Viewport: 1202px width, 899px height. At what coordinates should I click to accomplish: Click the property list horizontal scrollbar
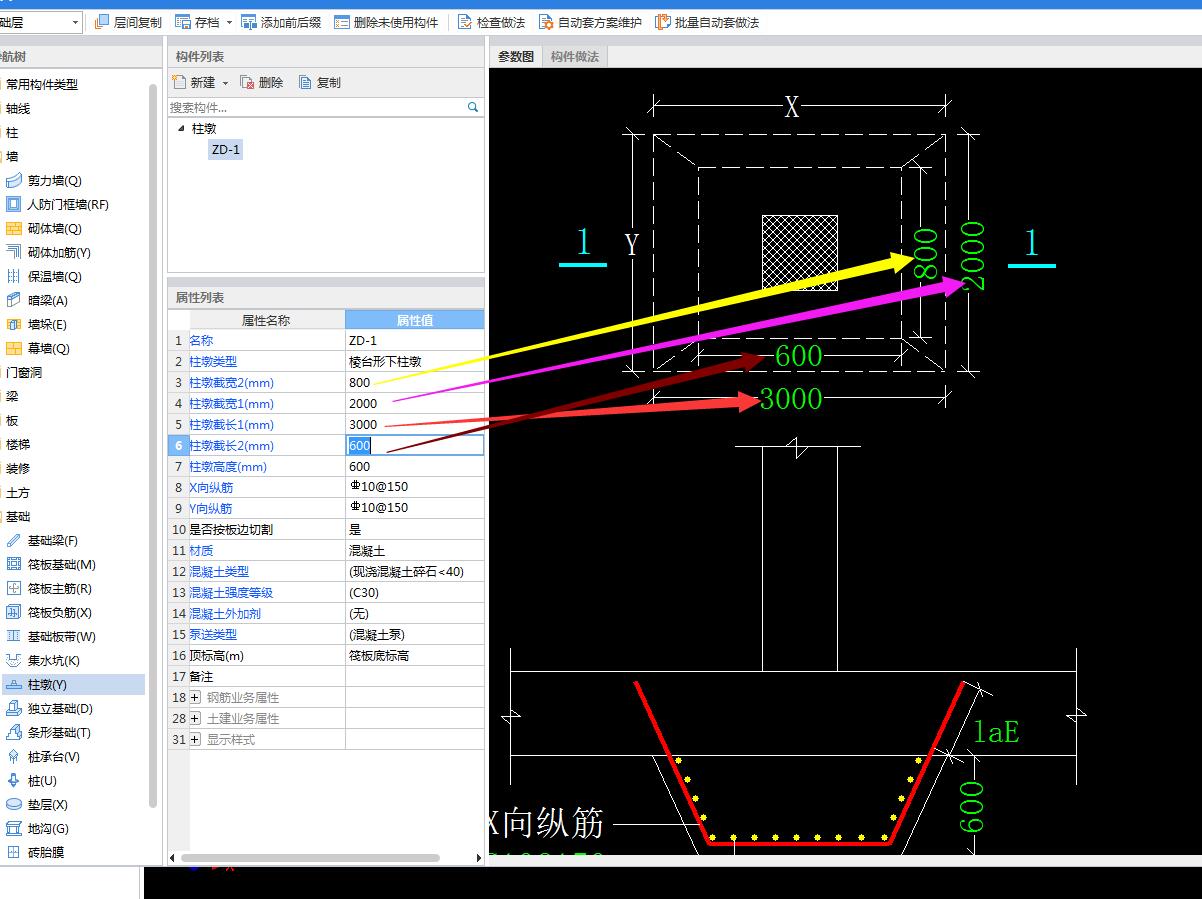click(x=310, y=858)
